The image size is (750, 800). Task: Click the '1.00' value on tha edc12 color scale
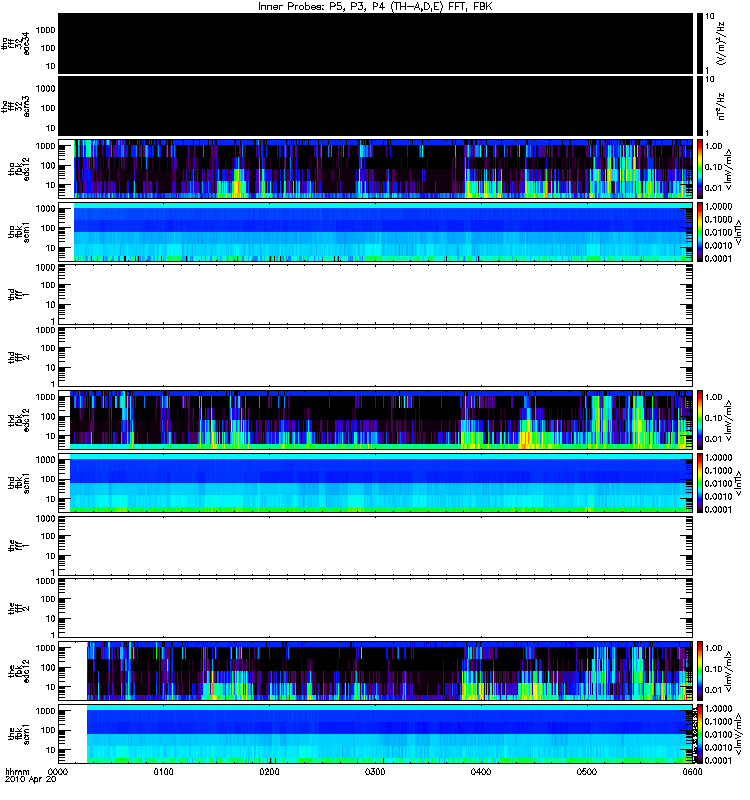point(714,146)
